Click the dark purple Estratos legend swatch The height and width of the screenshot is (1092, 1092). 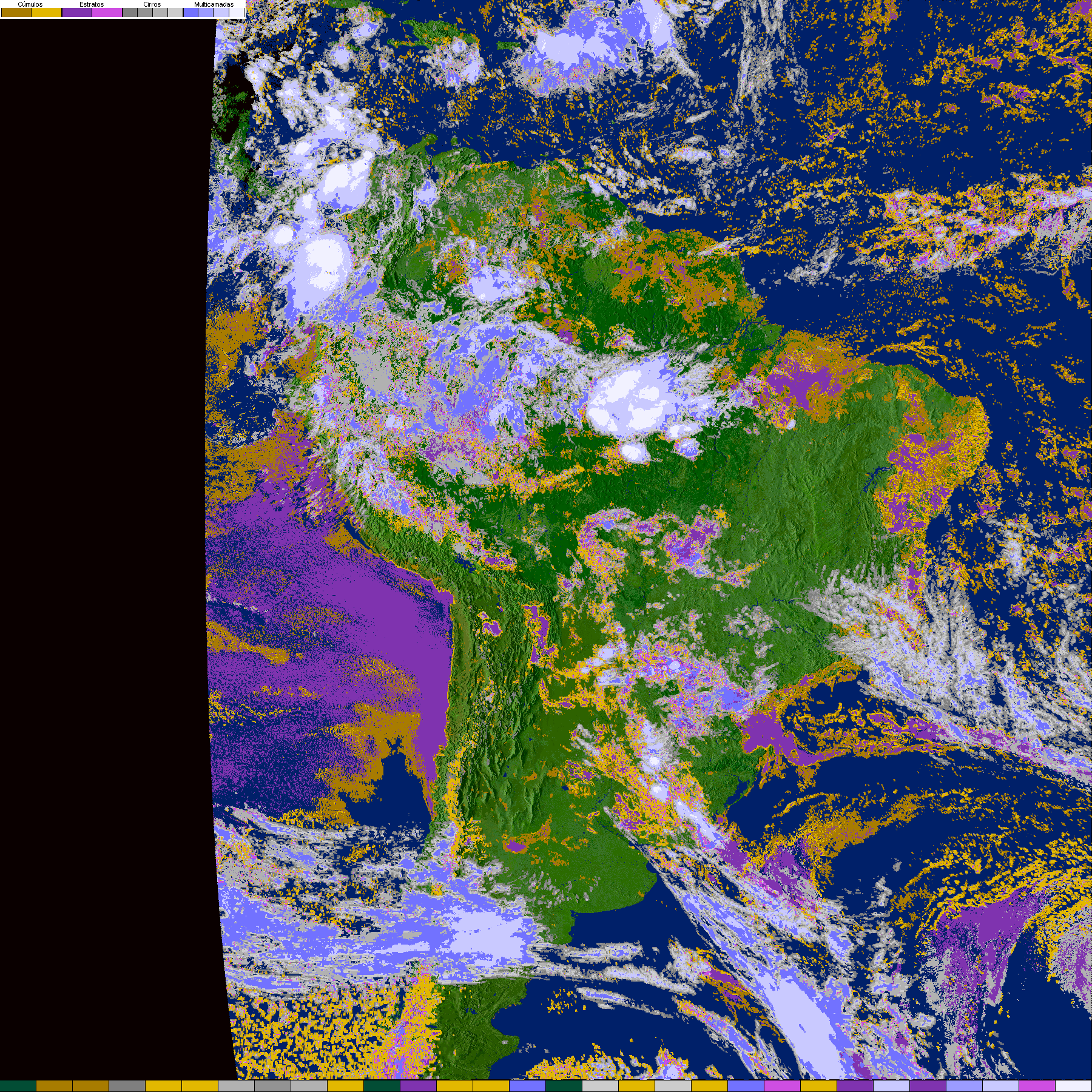tap(77, 12)
